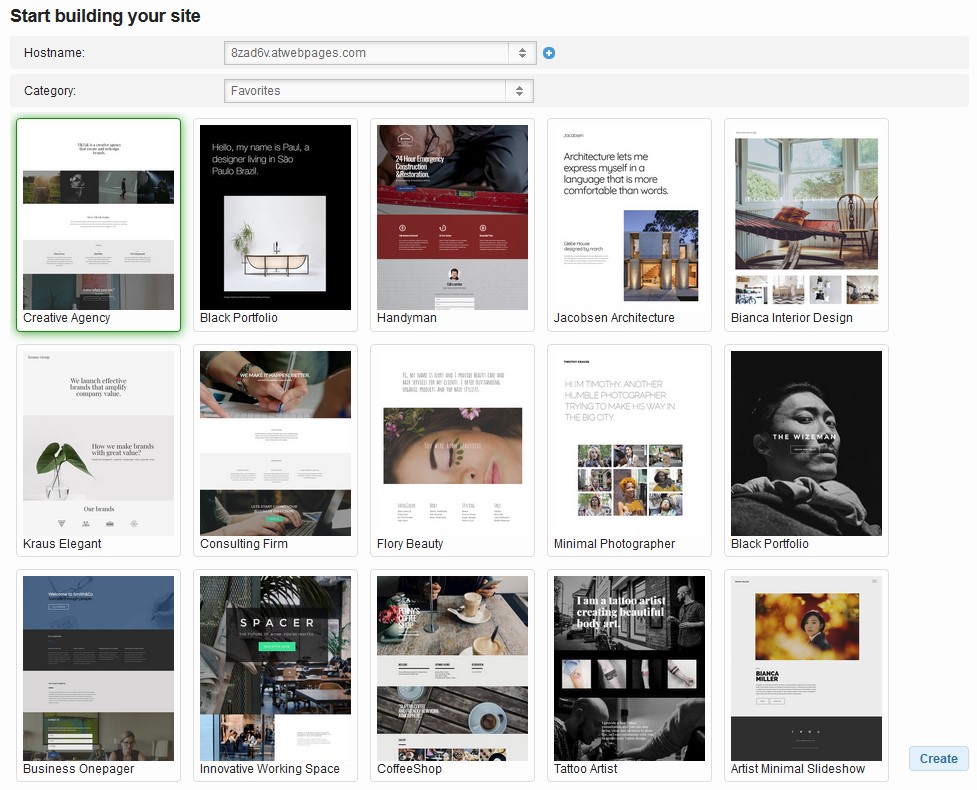Expand the Category dropdown arrow
977x790 pixels.
[x=518, y=91]
